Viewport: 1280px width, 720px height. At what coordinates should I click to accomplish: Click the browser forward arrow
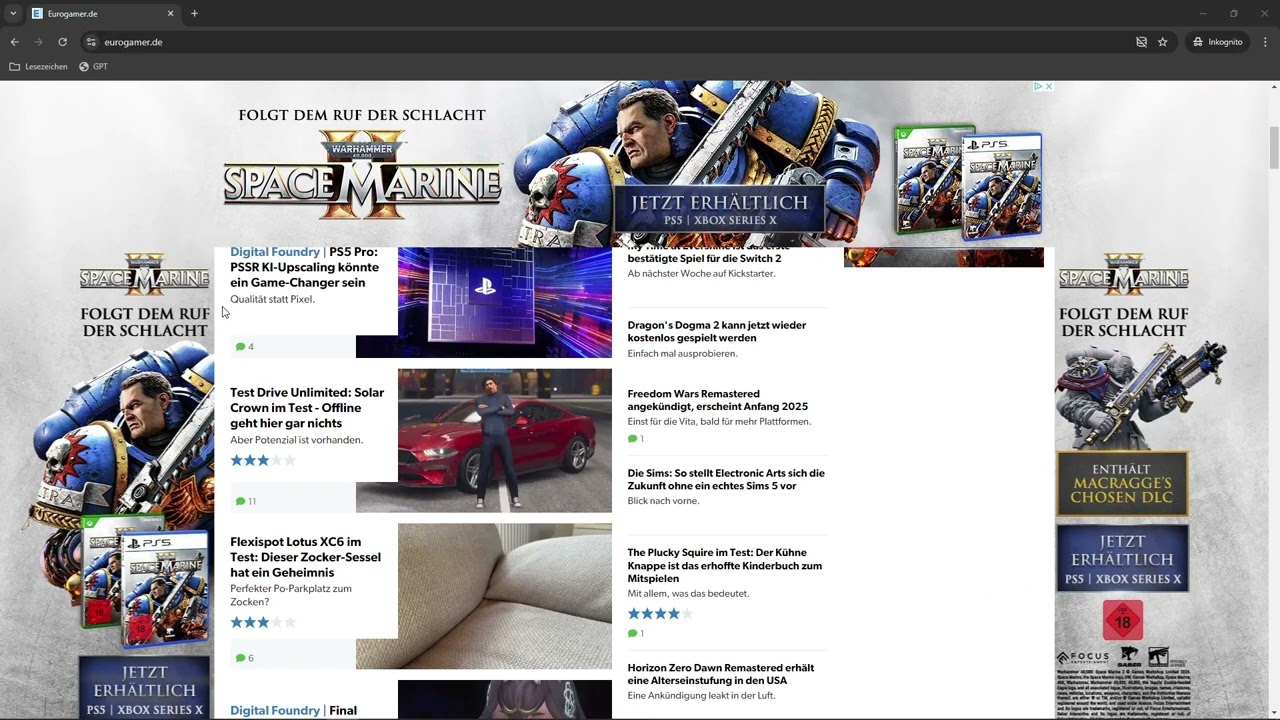38,42
